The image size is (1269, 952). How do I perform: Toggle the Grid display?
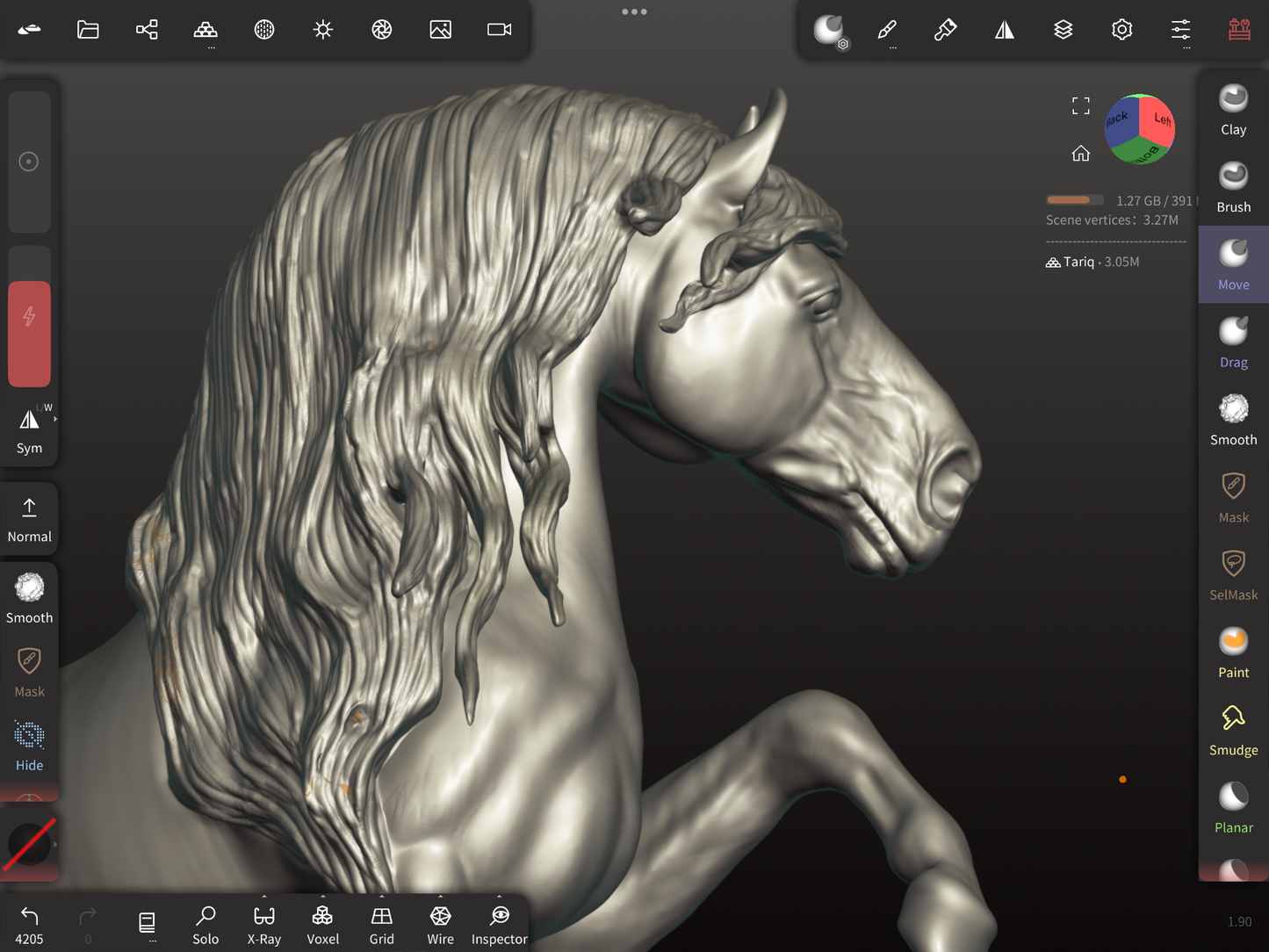[381, 925]
